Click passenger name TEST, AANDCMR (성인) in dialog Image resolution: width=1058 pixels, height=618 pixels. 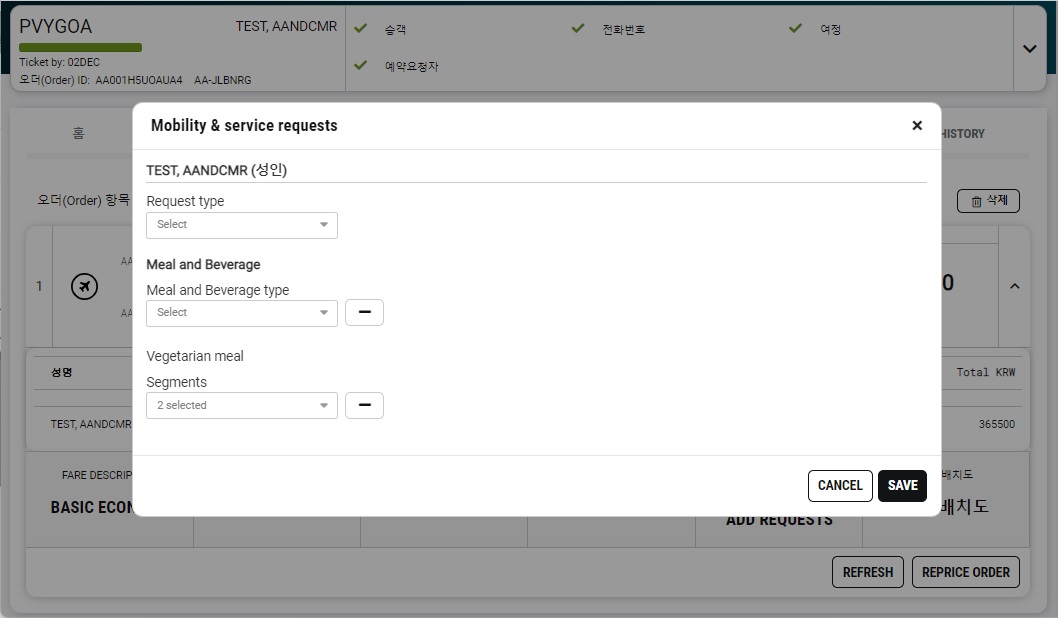click(x=217, y=170)
